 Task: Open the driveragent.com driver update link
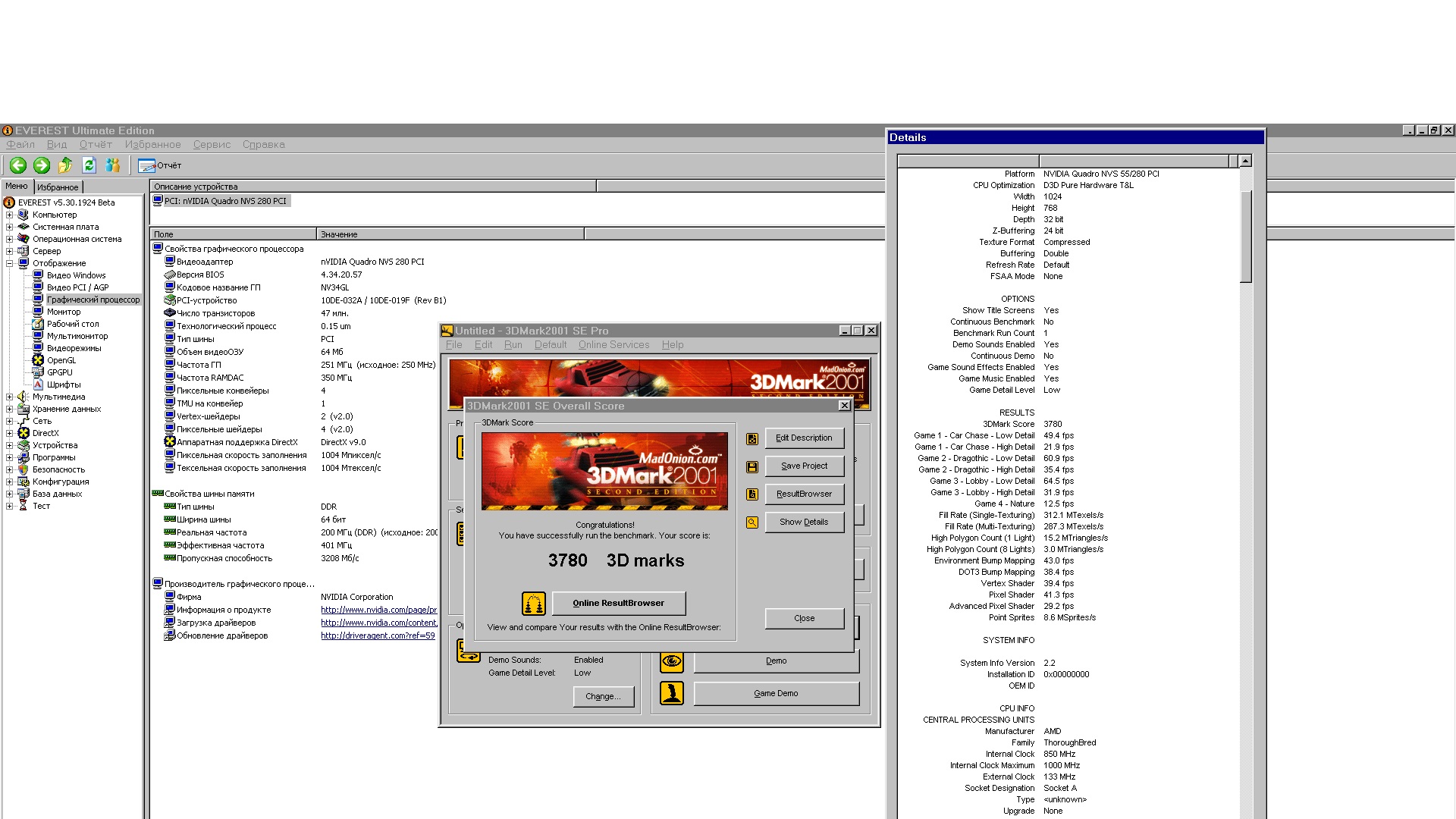pyautogui.click(x=378, y=636)
